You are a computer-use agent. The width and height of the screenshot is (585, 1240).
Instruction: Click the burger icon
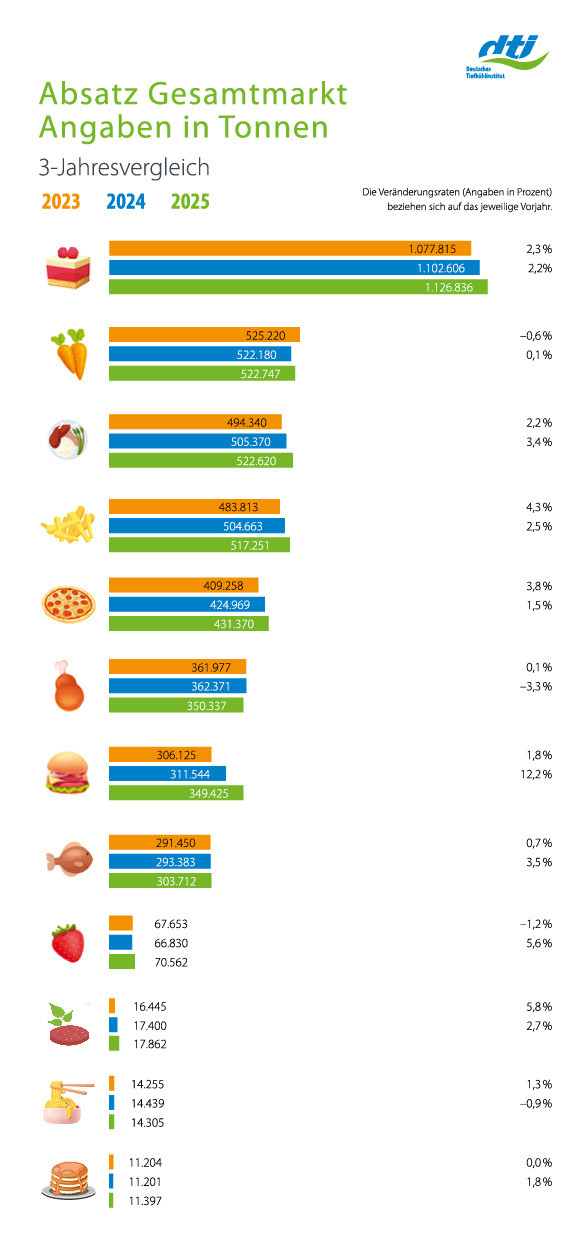(68, 774)
